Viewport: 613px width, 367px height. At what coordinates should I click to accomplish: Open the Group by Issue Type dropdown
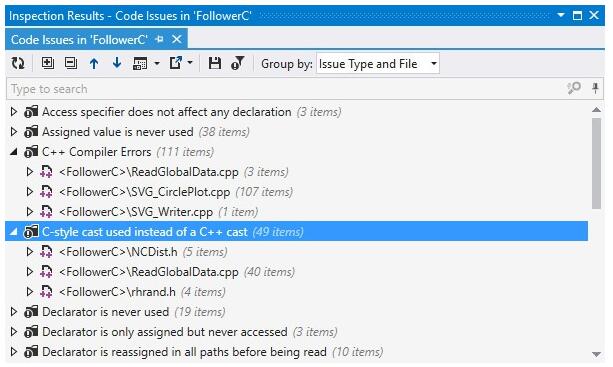coord(378,64)
